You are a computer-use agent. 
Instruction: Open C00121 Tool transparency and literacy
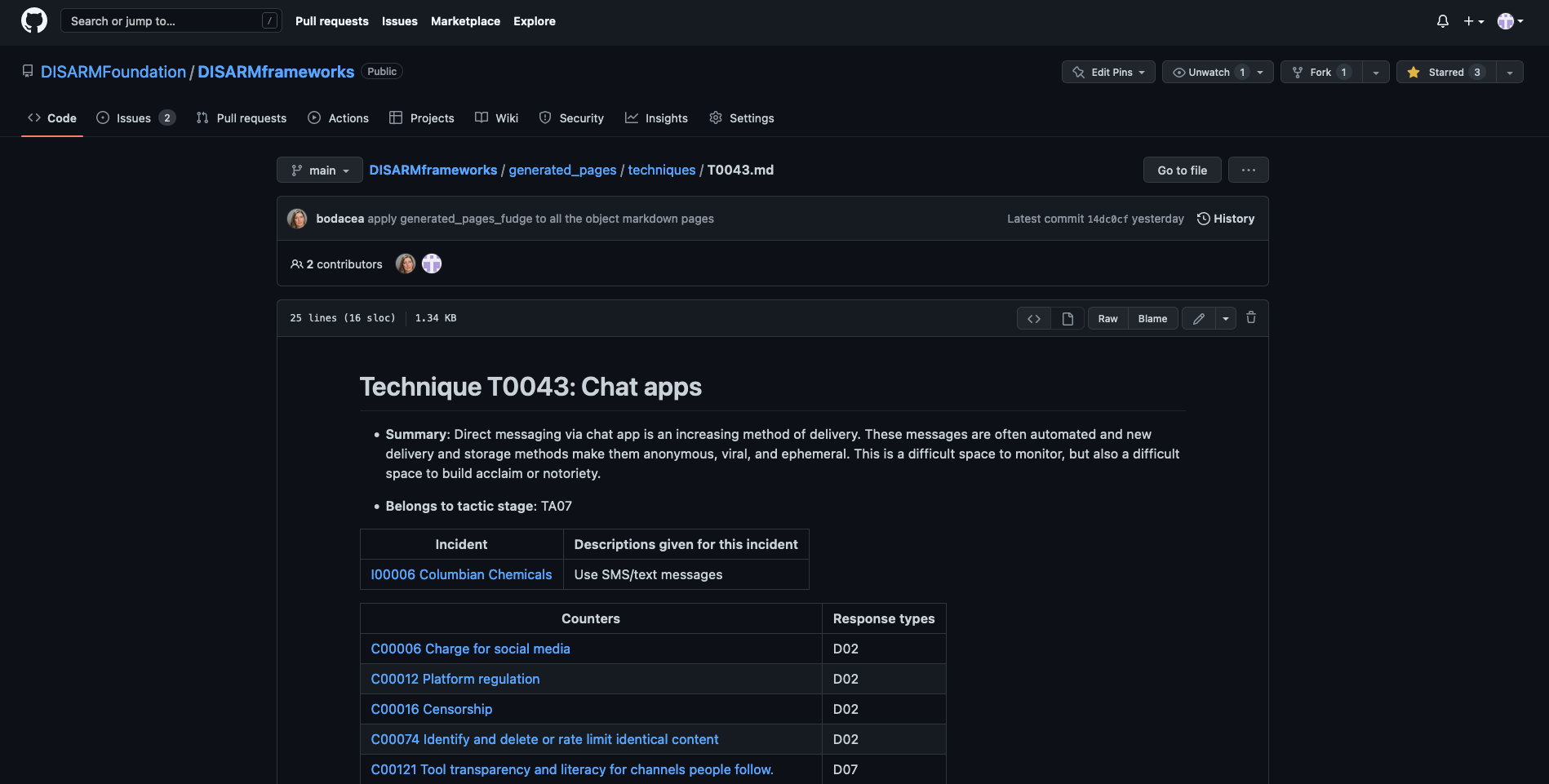coord(572,769)
